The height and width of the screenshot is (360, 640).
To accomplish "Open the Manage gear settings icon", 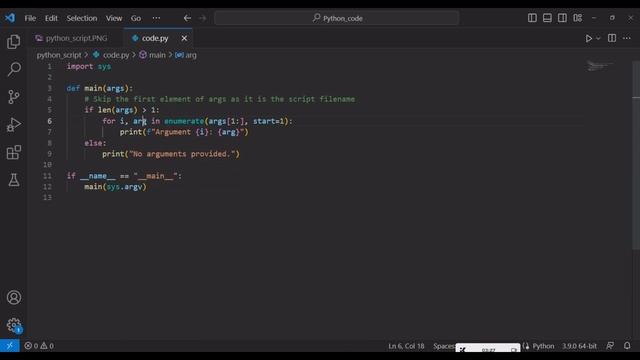I will pos(13,325).
